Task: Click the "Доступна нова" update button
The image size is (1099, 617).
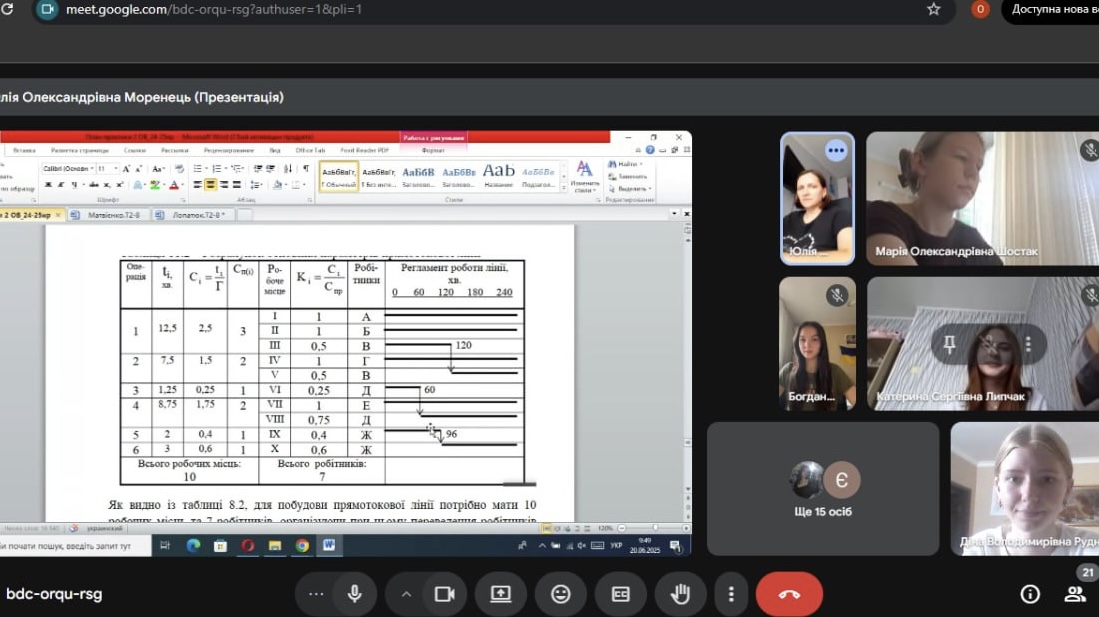Action: click(1052, 9)
